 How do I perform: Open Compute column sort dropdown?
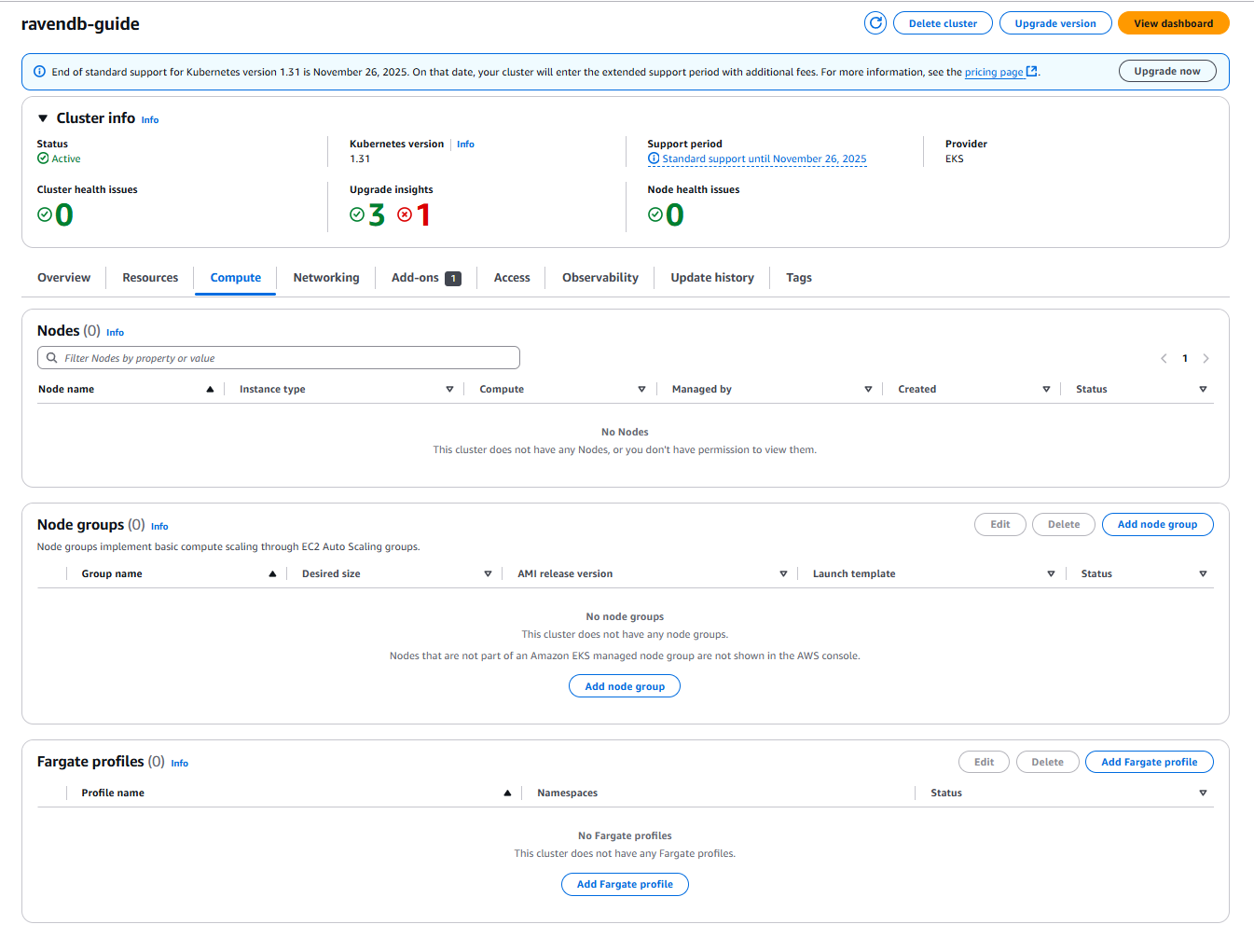tap(641, 390)
